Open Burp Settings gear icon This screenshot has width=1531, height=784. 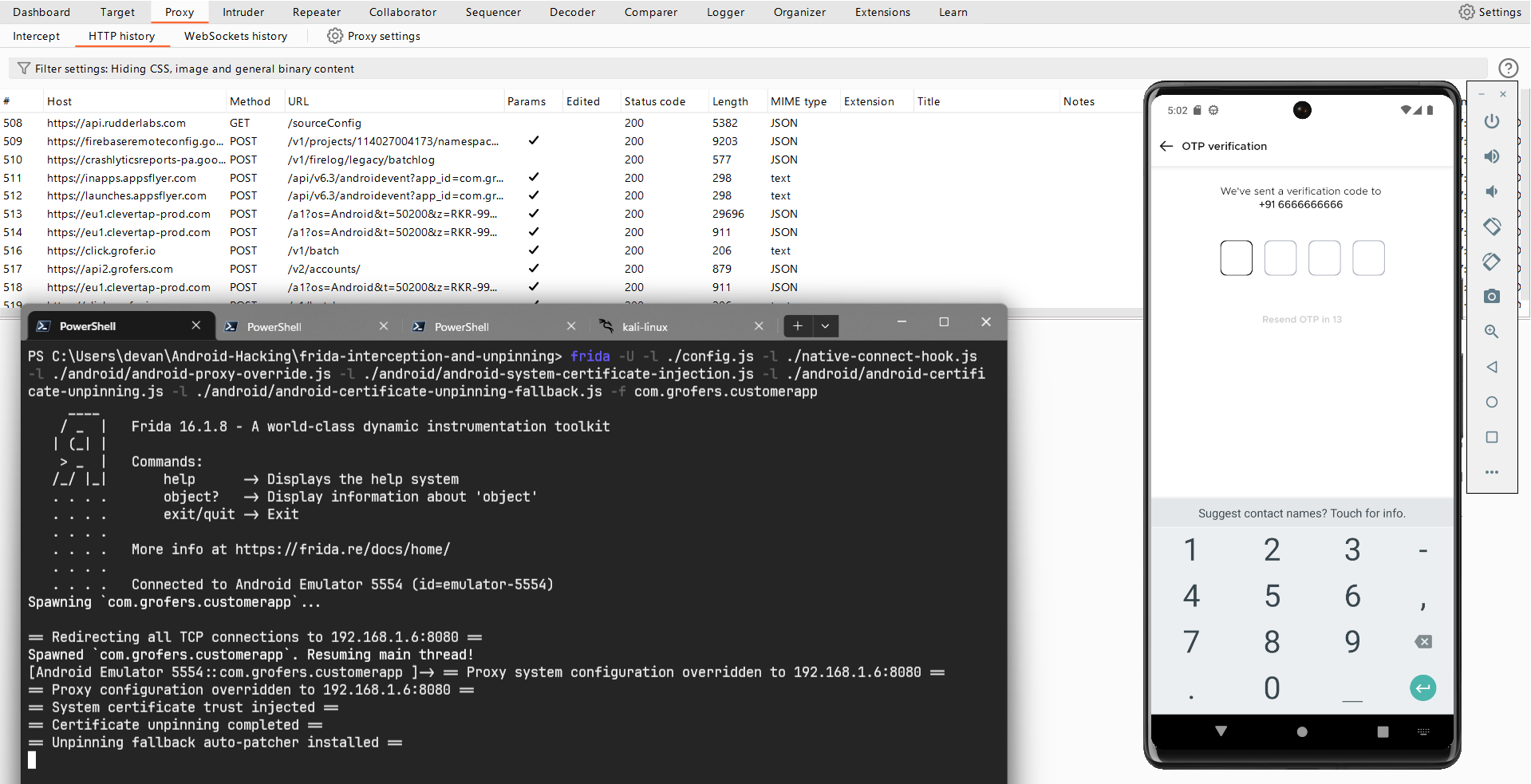pos(1466,12)
